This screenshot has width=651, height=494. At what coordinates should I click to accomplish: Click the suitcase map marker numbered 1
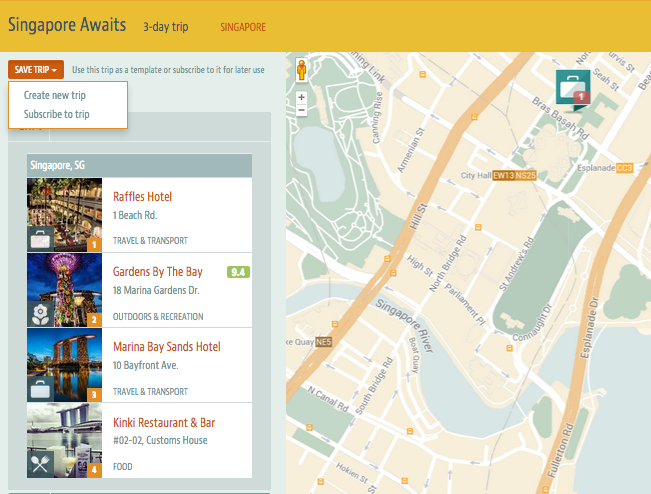point(573,90)
